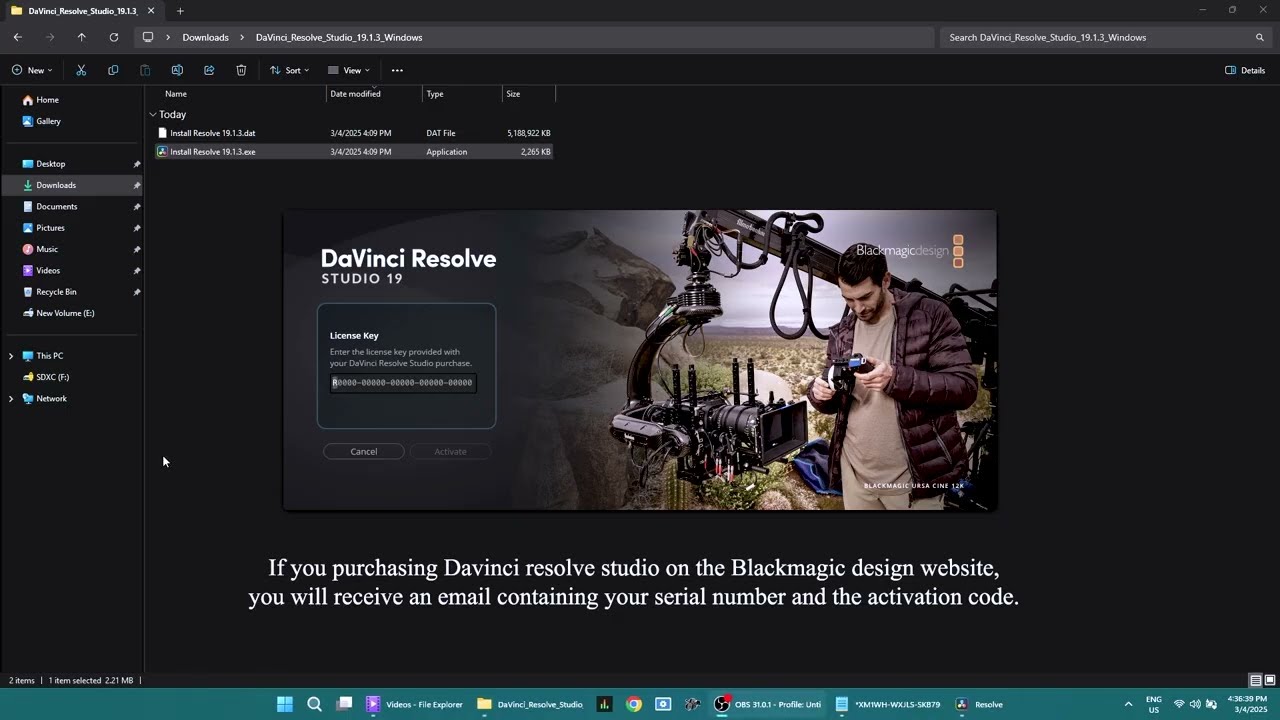The image size is (1280, 720).
Task: Switch to details view layout icon
Action: click(1256, 680)
